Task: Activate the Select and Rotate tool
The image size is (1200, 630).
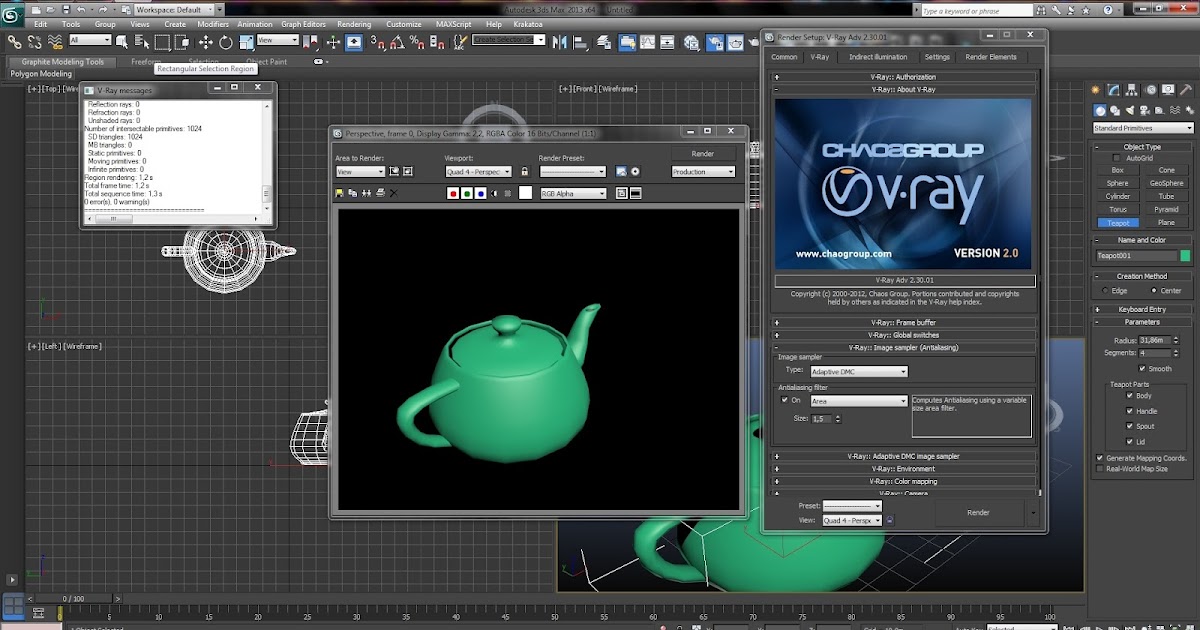Action: [226, 42]
